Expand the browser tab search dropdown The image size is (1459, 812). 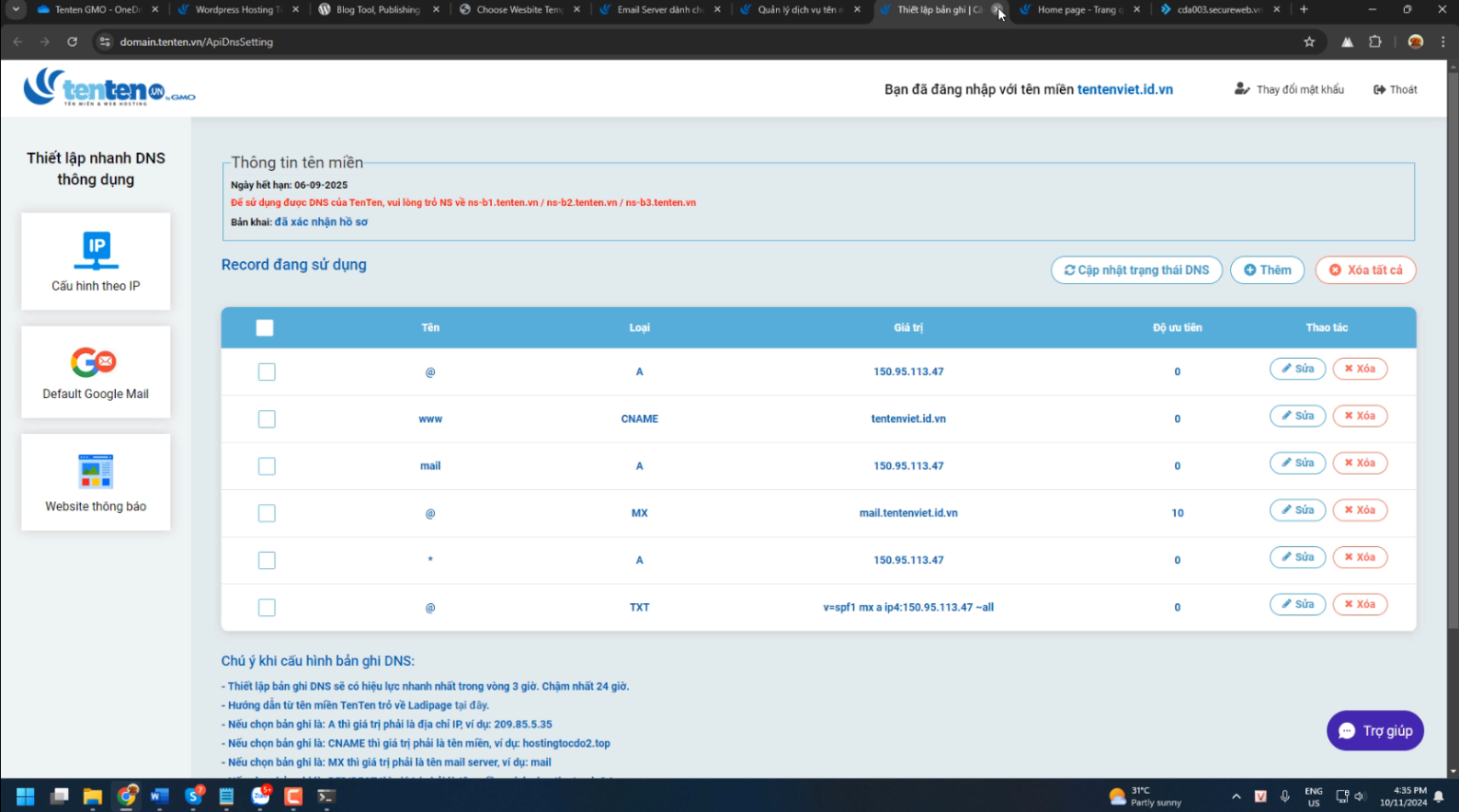coord(16,9)
